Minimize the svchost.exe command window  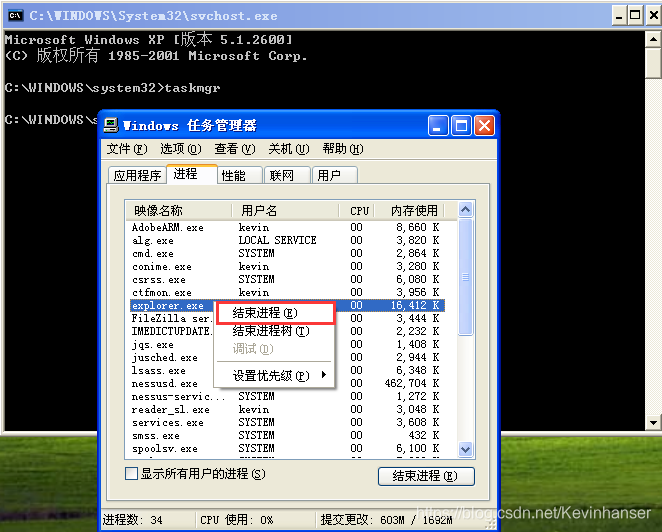tap(619, 16)
